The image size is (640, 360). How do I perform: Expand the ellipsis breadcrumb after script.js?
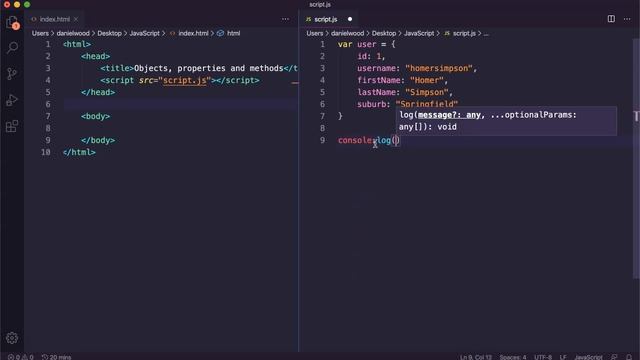(x=486, y=33)
